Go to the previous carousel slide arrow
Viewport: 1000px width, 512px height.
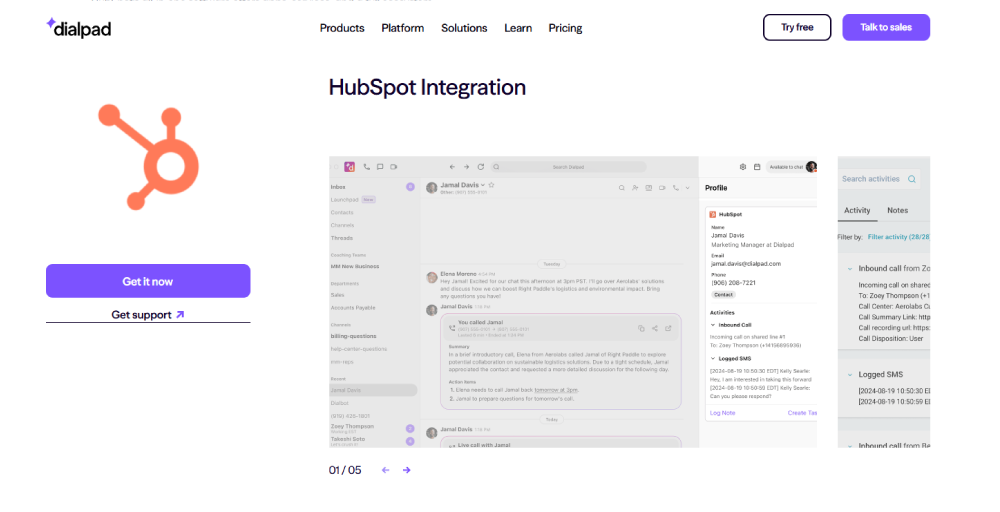[x=385, y=471]
